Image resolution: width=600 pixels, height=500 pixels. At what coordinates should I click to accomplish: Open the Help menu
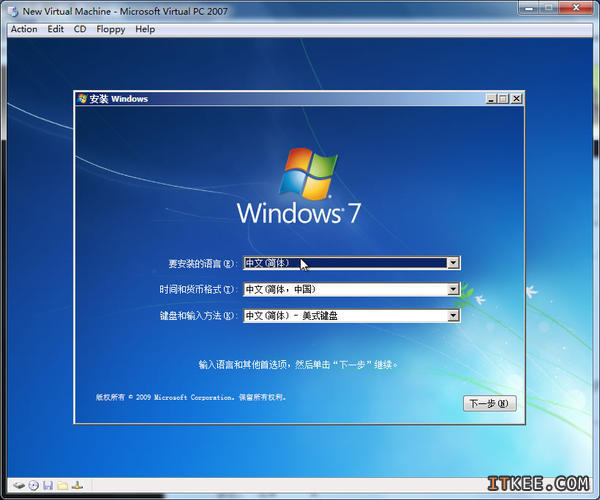(x=145, y=29)
